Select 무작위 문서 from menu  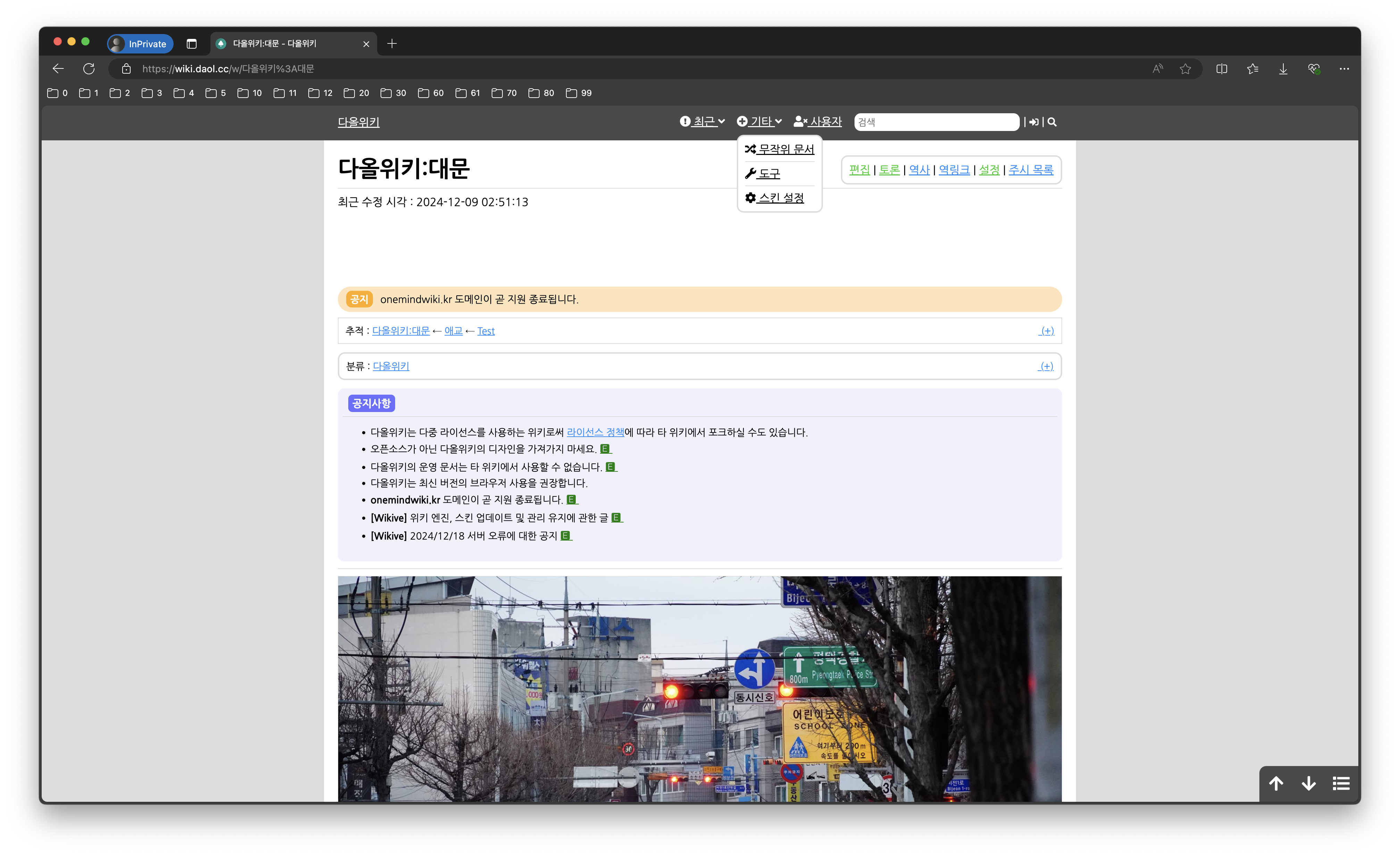(x=780, y=149)
